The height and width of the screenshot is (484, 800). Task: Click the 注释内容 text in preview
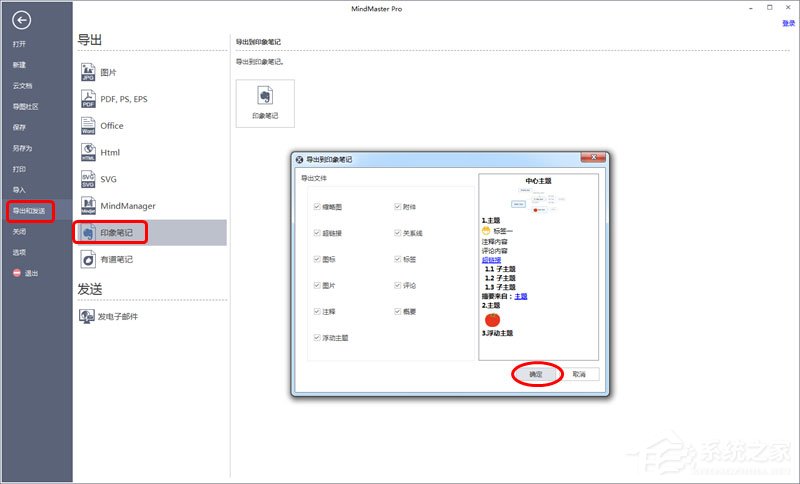coord(494,242)
